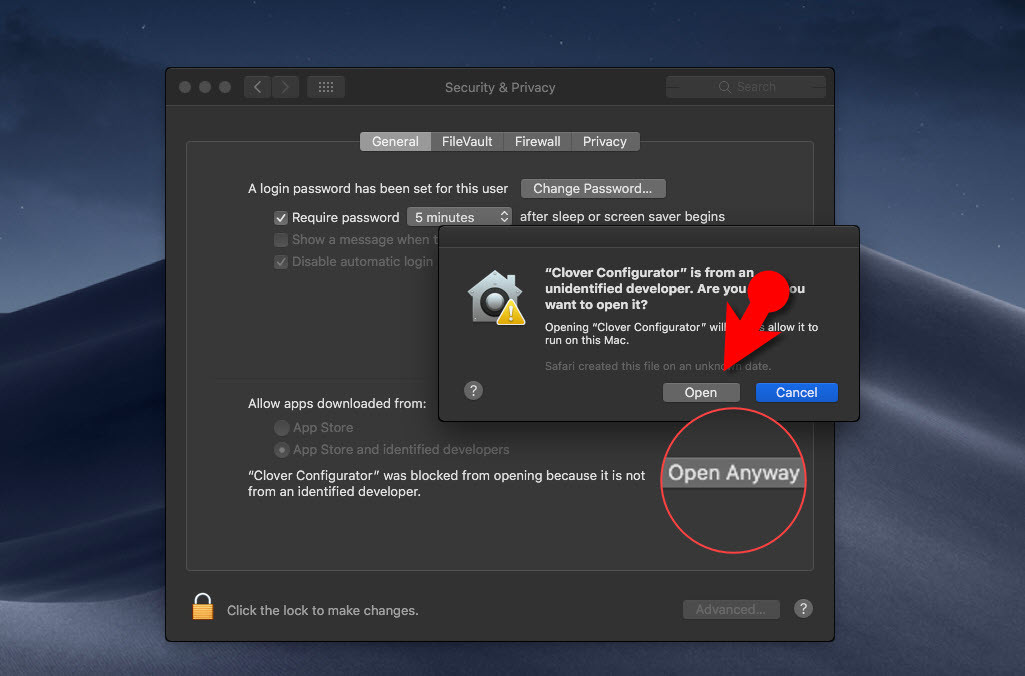Click the lock icon to make changes
The image size is (1025, 676).
tap(203, 606)
